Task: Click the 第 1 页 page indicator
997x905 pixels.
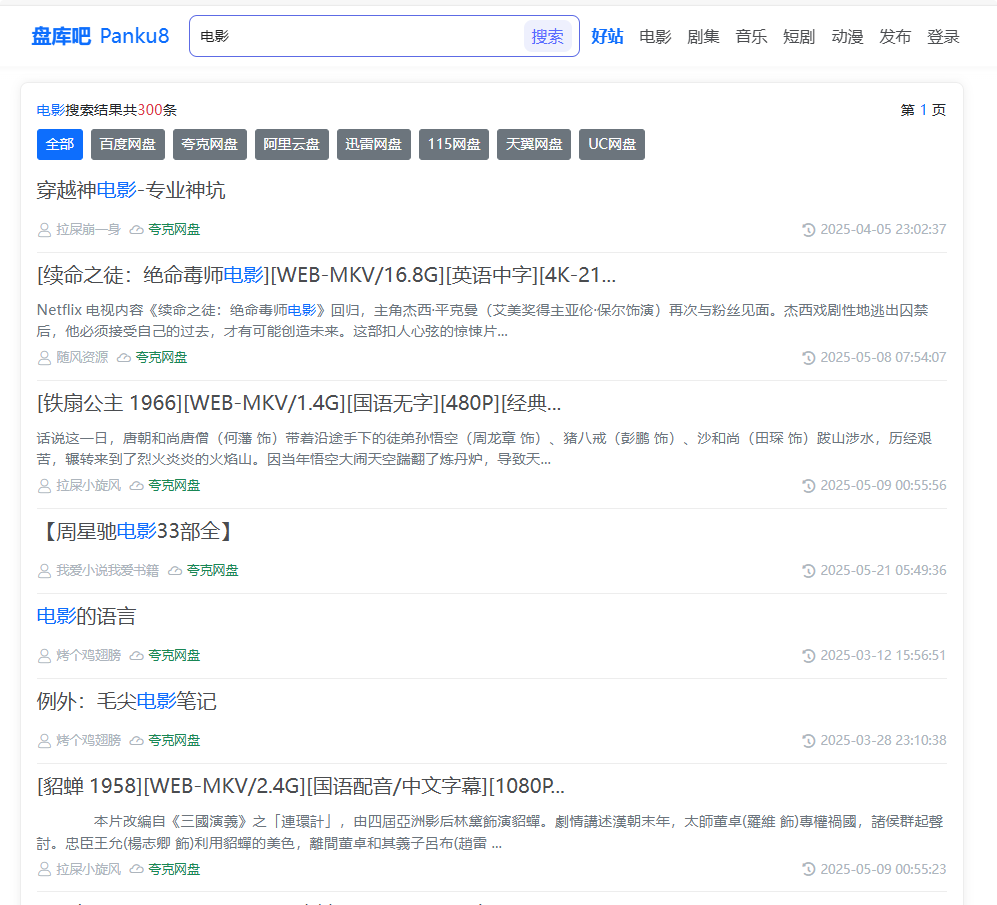Action: click(923, 110)
